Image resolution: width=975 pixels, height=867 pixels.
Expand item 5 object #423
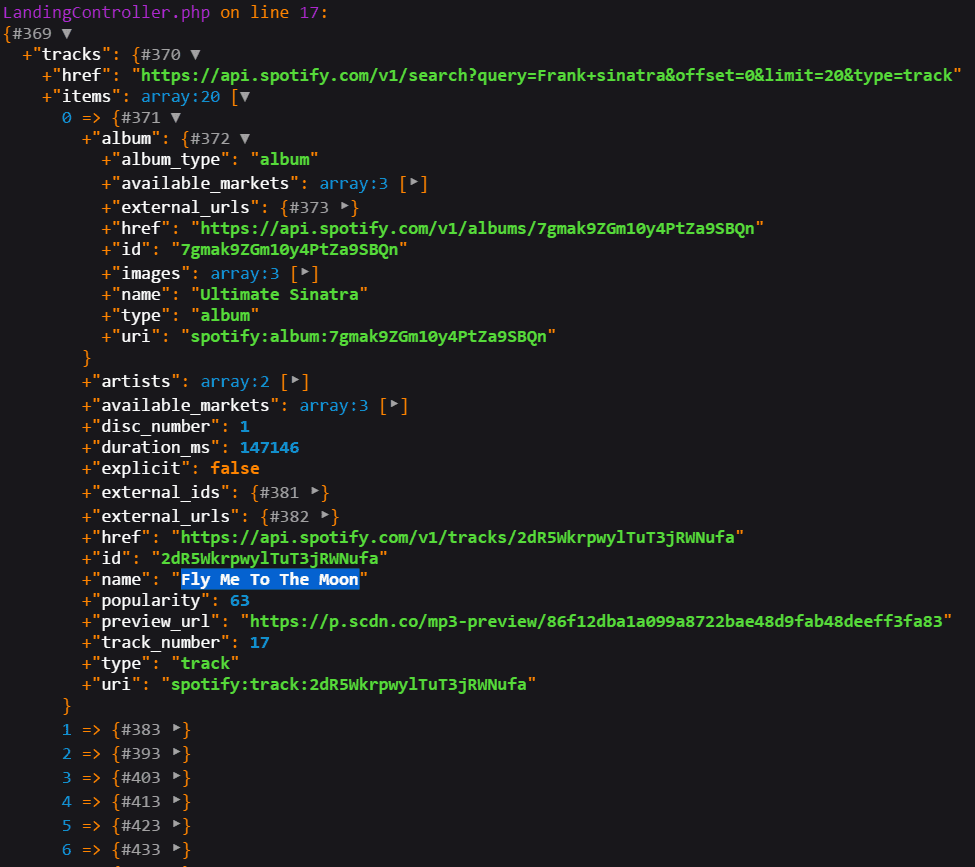pos(177,825)
